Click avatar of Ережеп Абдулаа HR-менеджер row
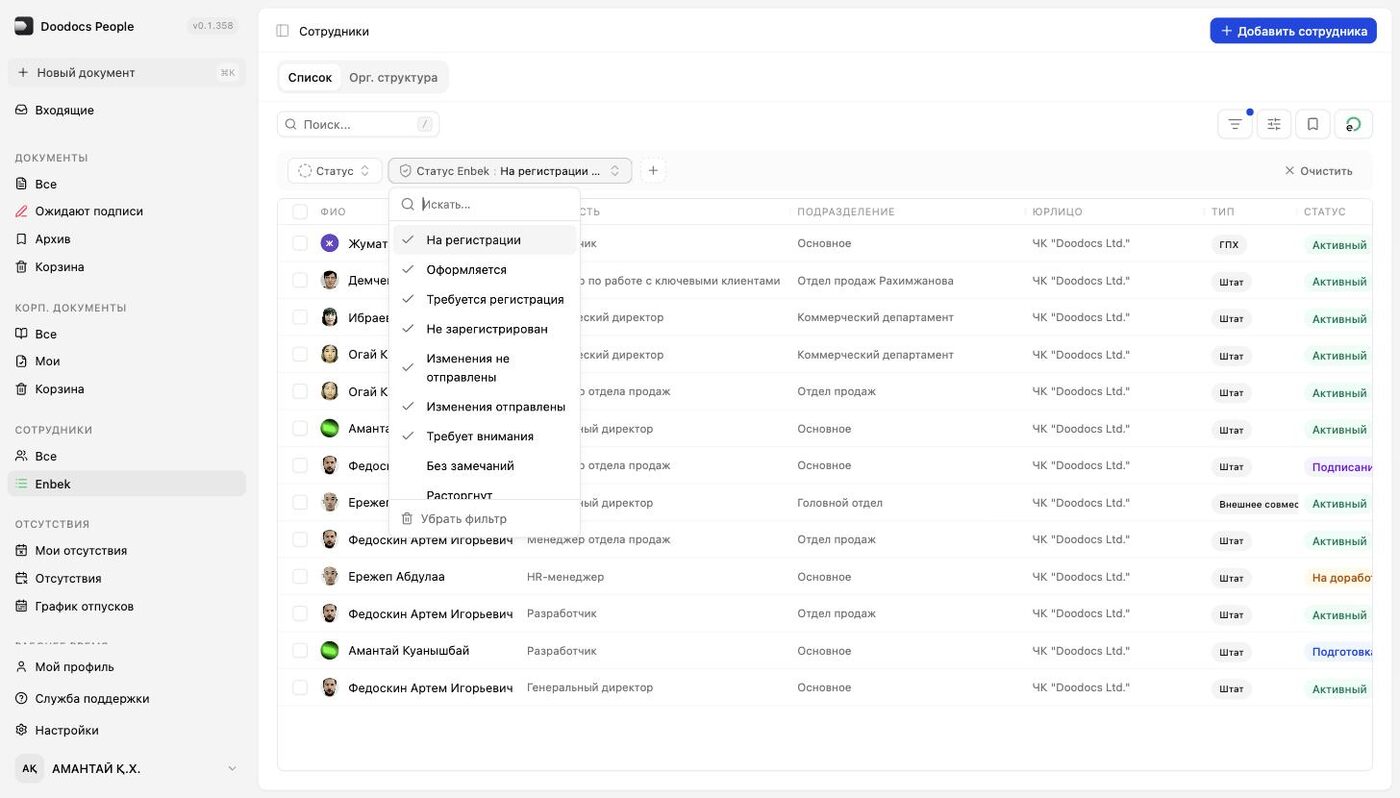The width and height of the screenshot is (1400, 798). (330, 576)
